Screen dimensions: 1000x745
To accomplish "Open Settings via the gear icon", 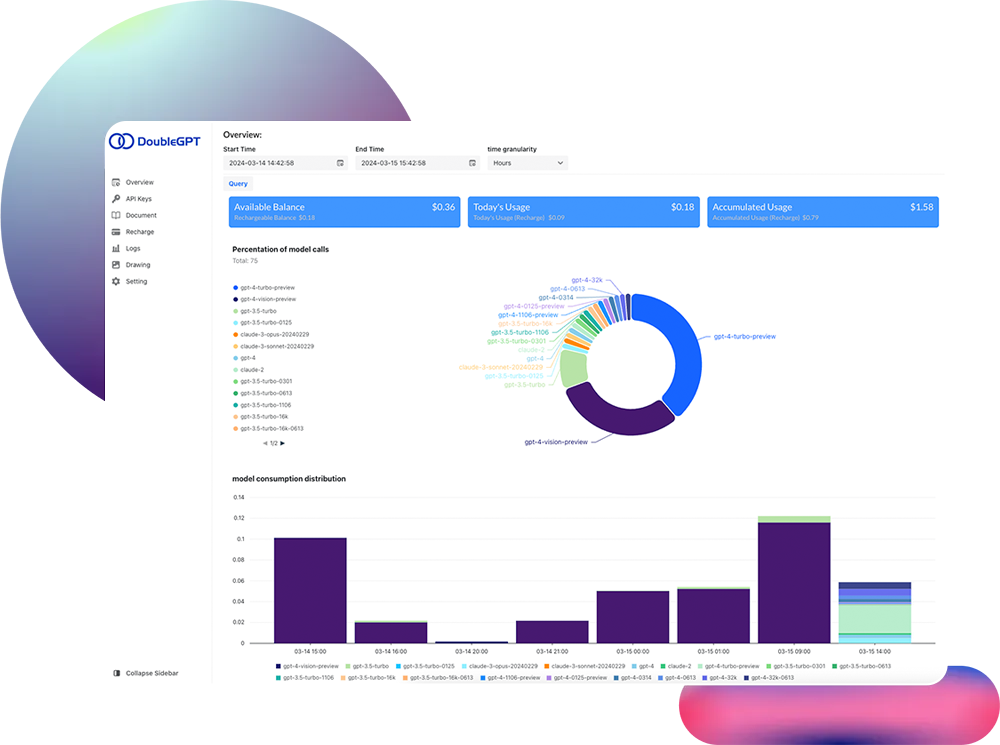I will pyautogui.click(x=116, y=281).
